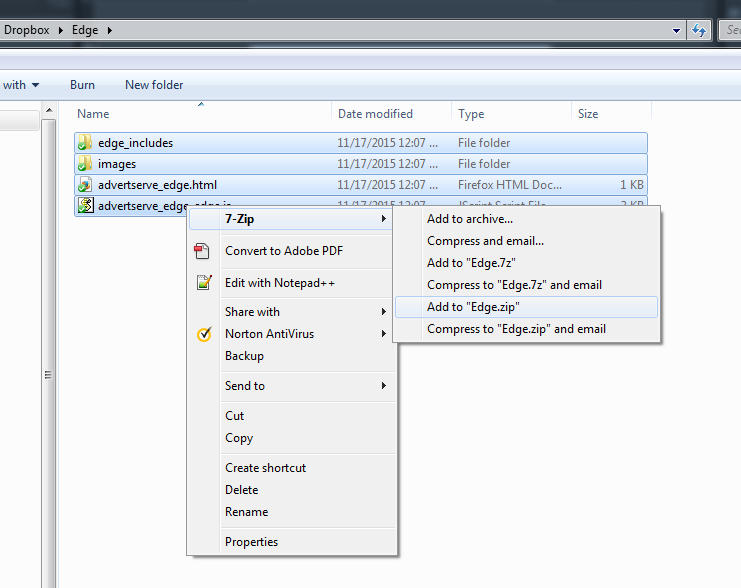
Task: Expand the Edge breadcrumb arrow
Action: [x=110, y=30]
